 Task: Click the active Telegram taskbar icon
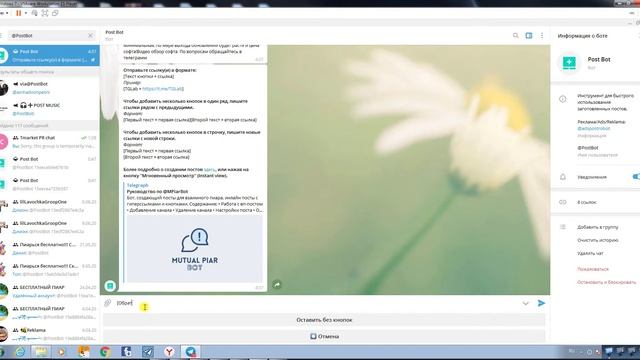click(191, 351)
